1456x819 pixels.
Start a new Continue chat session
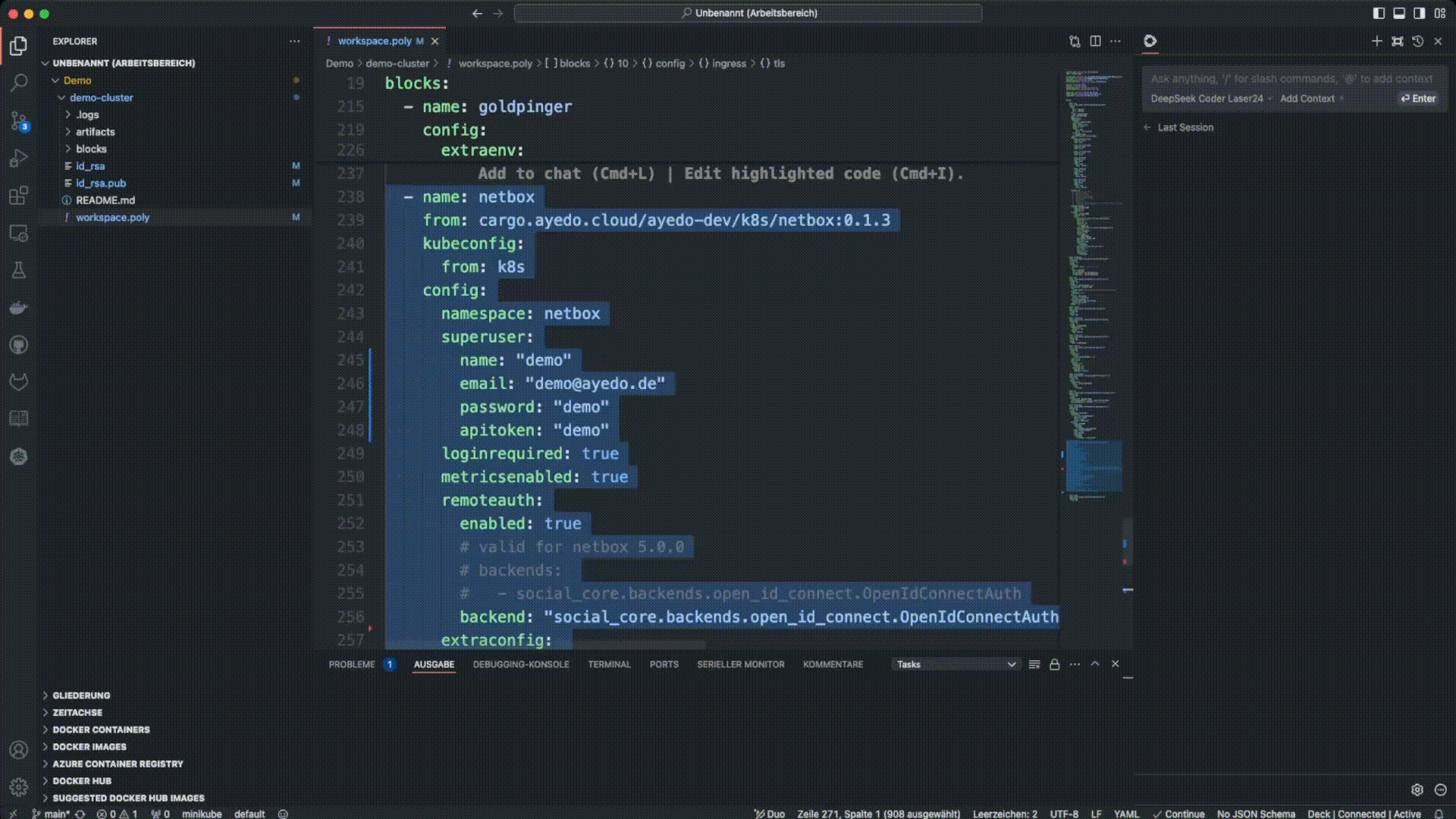[x=1376, y=41]
